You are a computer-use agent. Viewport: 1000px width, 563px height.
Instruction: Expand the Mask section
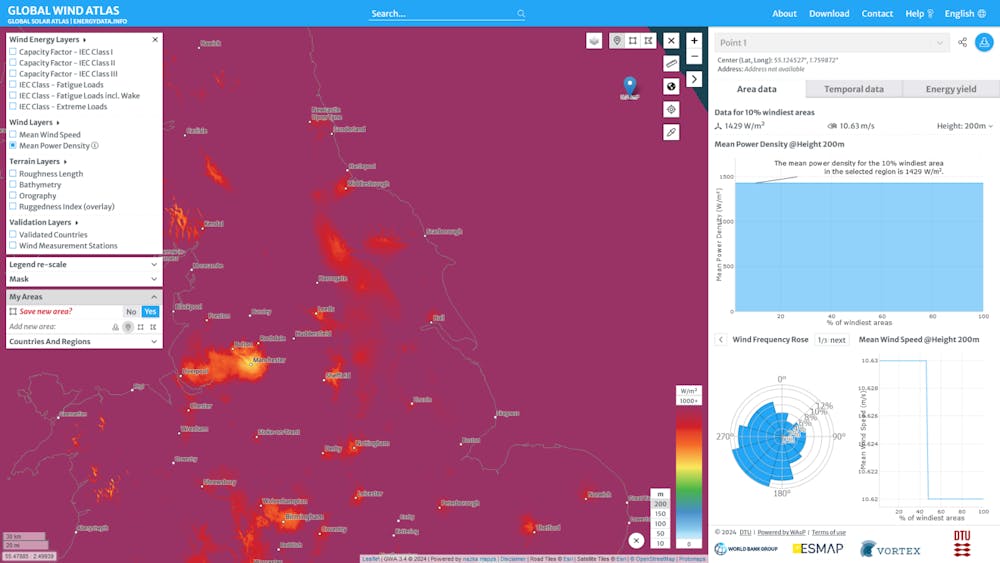[84, 279]
